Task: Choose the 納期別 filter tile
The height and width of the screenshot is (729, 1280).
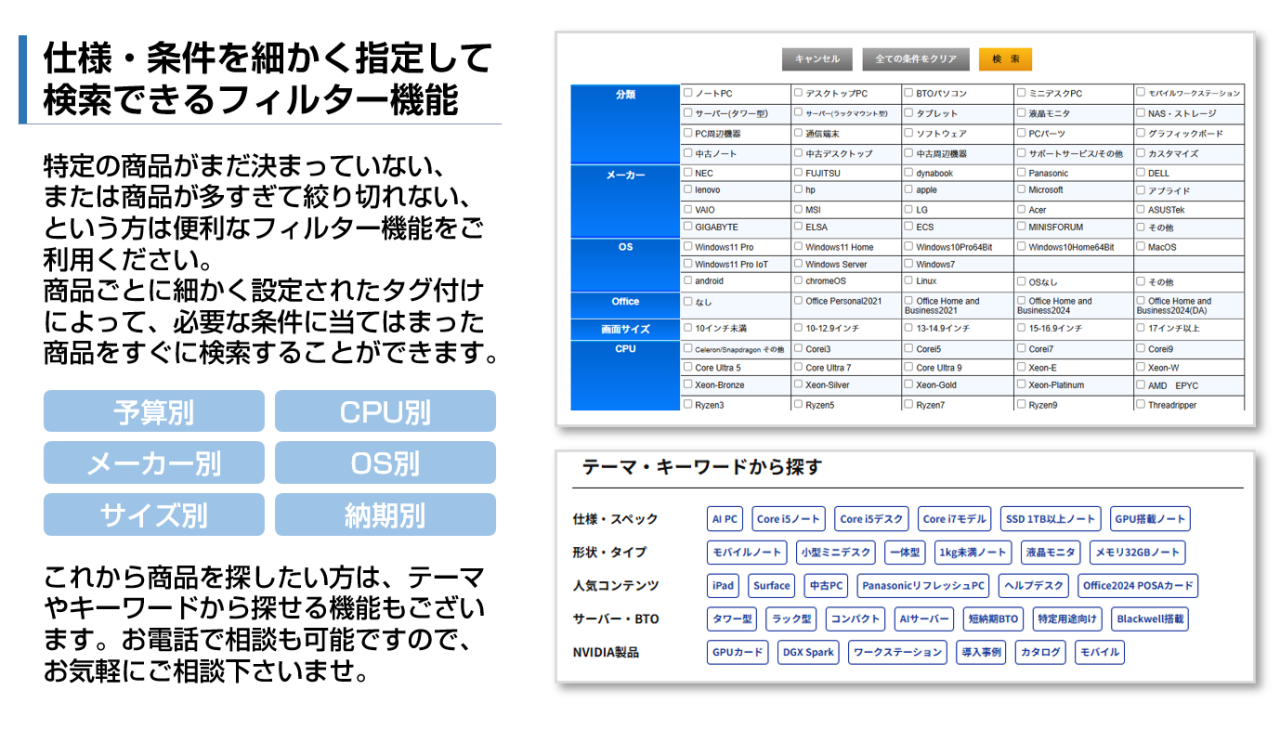Action: [x=385, y=515]
